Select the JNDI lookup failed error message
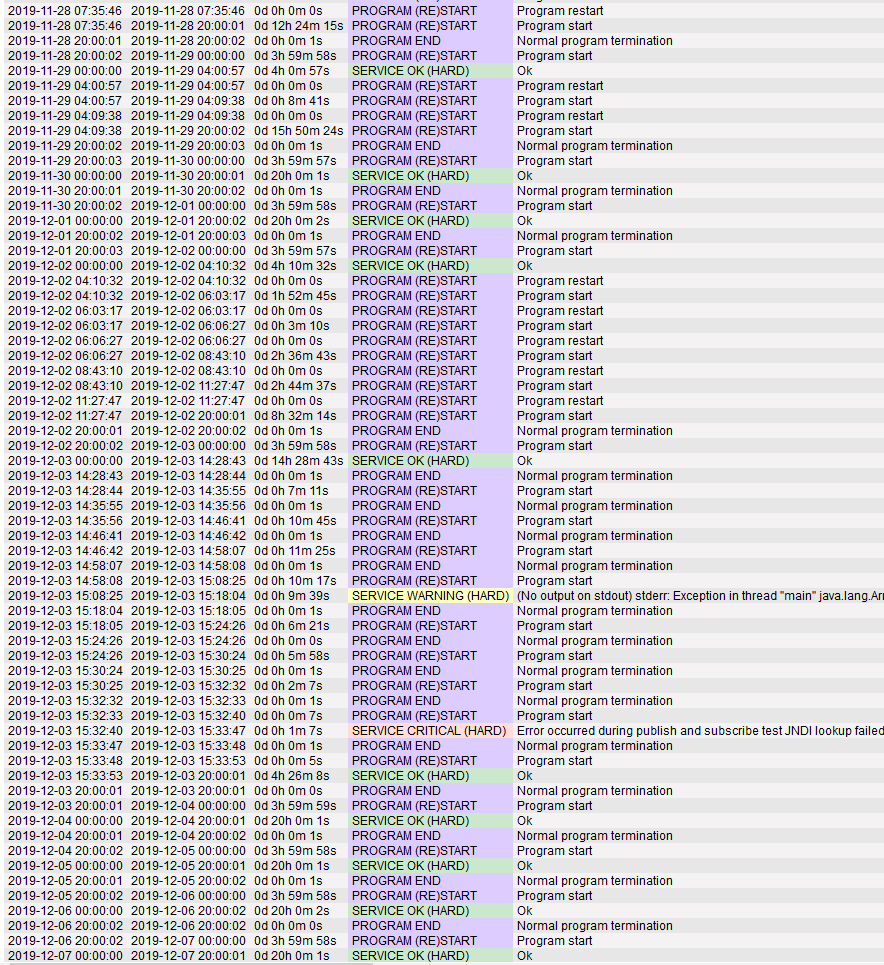This screenshot has height=965, width=884. coord(699,731)
